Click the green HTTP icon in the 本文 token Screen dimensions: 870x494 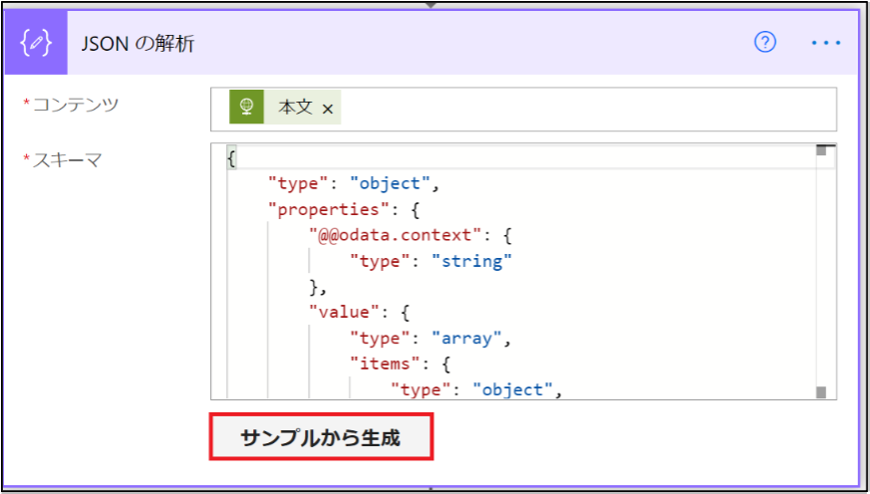click(246, 107)
